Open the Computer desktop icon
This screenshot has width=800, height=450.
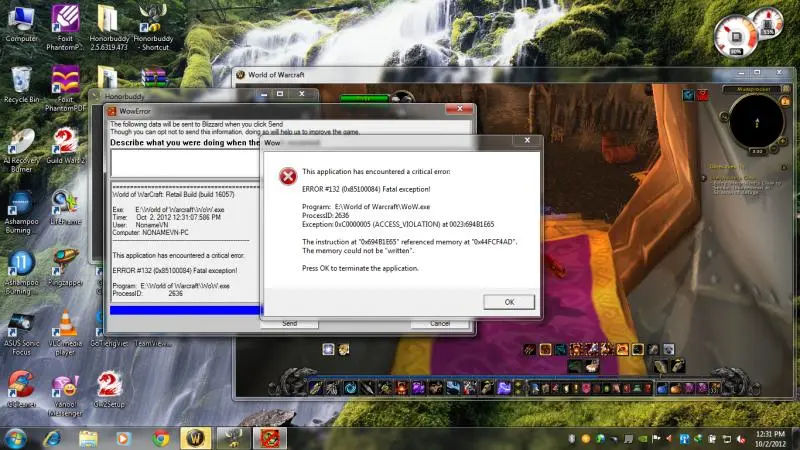21,22
